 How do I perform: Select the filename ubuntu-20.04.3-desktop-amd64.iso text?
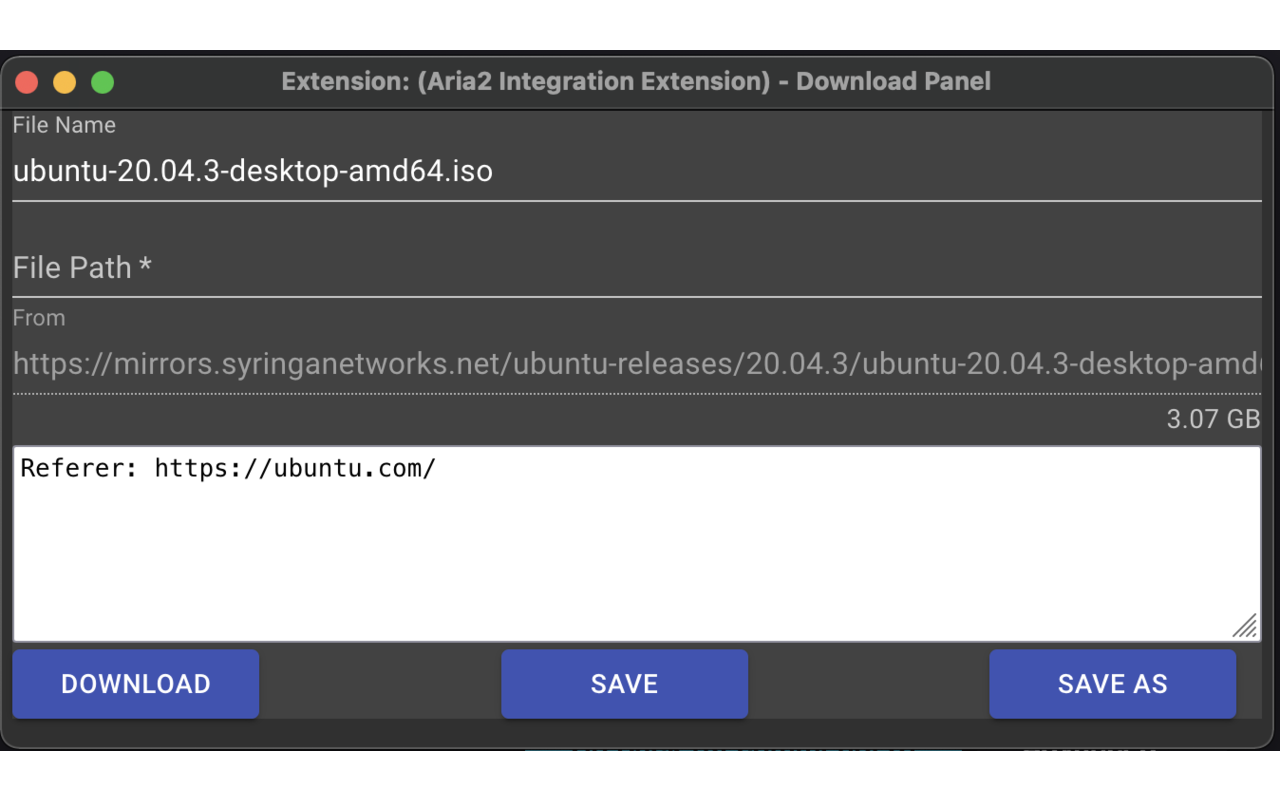pos(252,171)
